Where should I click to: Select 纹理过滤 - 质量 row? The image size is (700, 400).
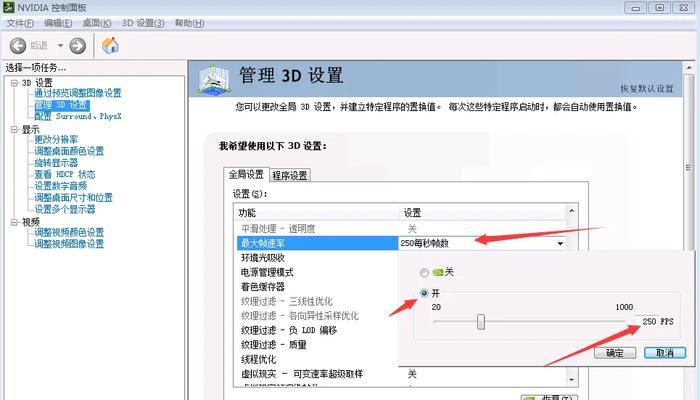(x=317, y=345)
